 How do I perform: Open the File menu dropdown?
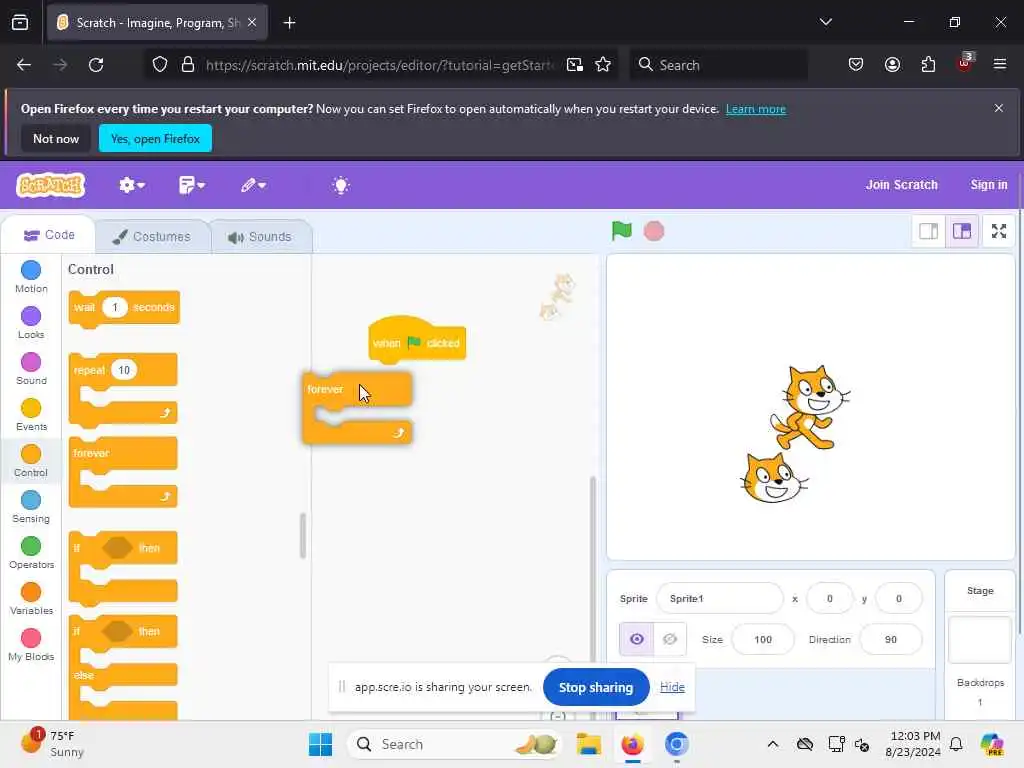click(191, 185)
